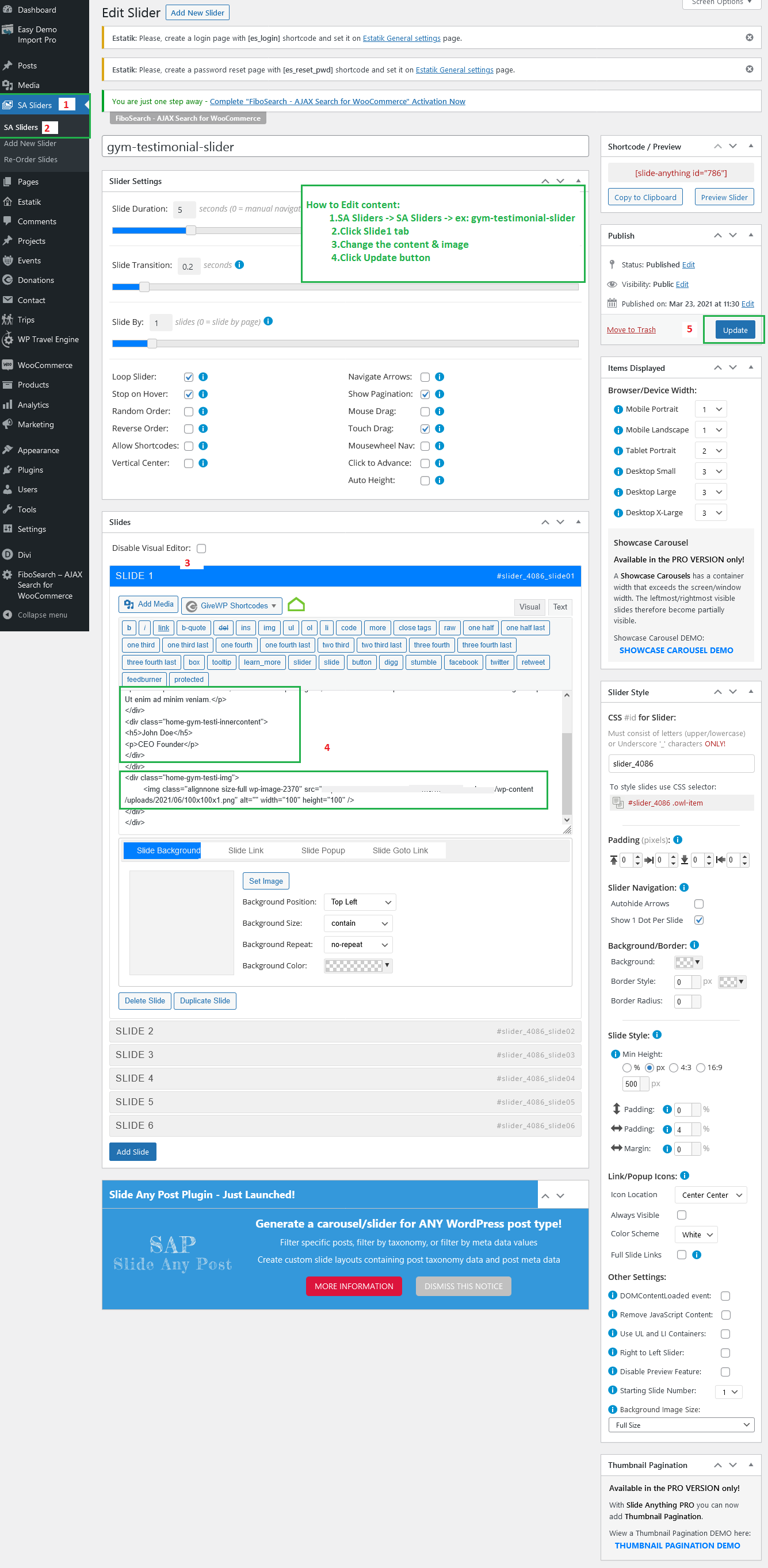This screenshot has height=1568, width=768.
Task: Enable Navigate Arrows checkbox
Action: click(425, 377)
